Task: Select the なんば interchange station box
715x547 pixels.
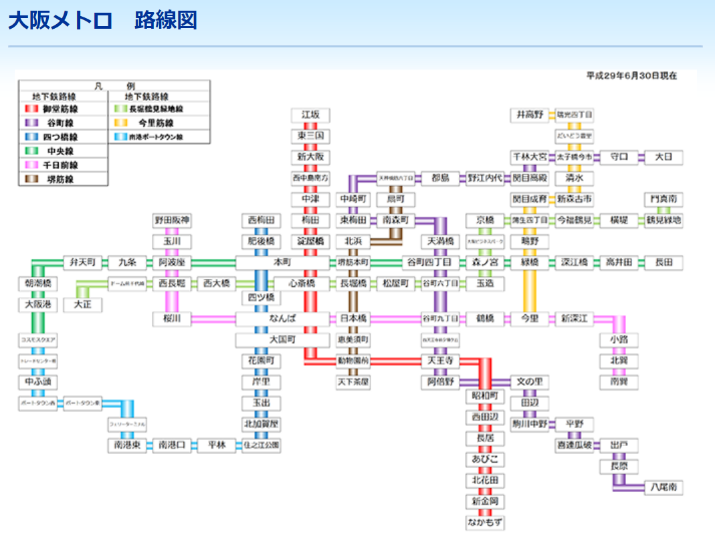Action: tap(282, 319)
